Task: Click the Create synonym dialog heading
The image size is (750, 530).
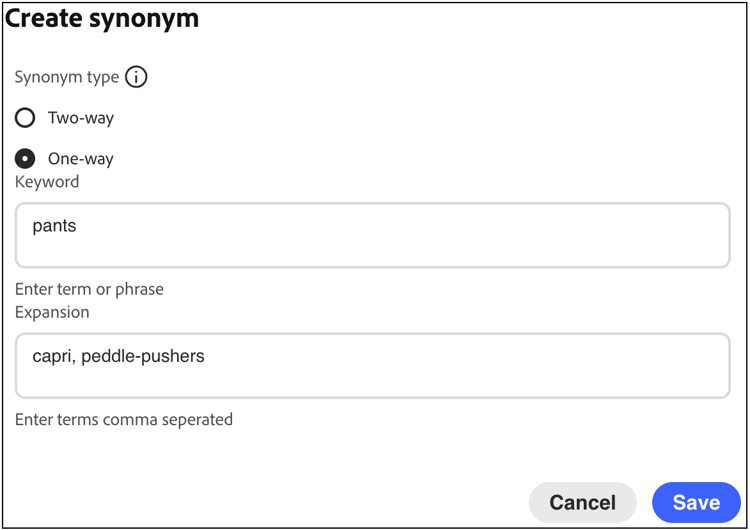Action: (x=103, y=20)
